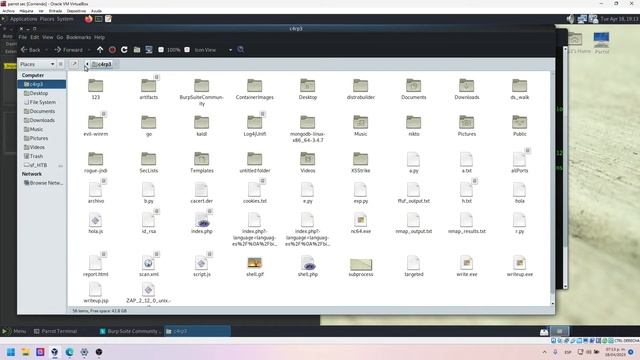
Task: Open File Explorer on the Windows taskbar
Action: point(25,352)
